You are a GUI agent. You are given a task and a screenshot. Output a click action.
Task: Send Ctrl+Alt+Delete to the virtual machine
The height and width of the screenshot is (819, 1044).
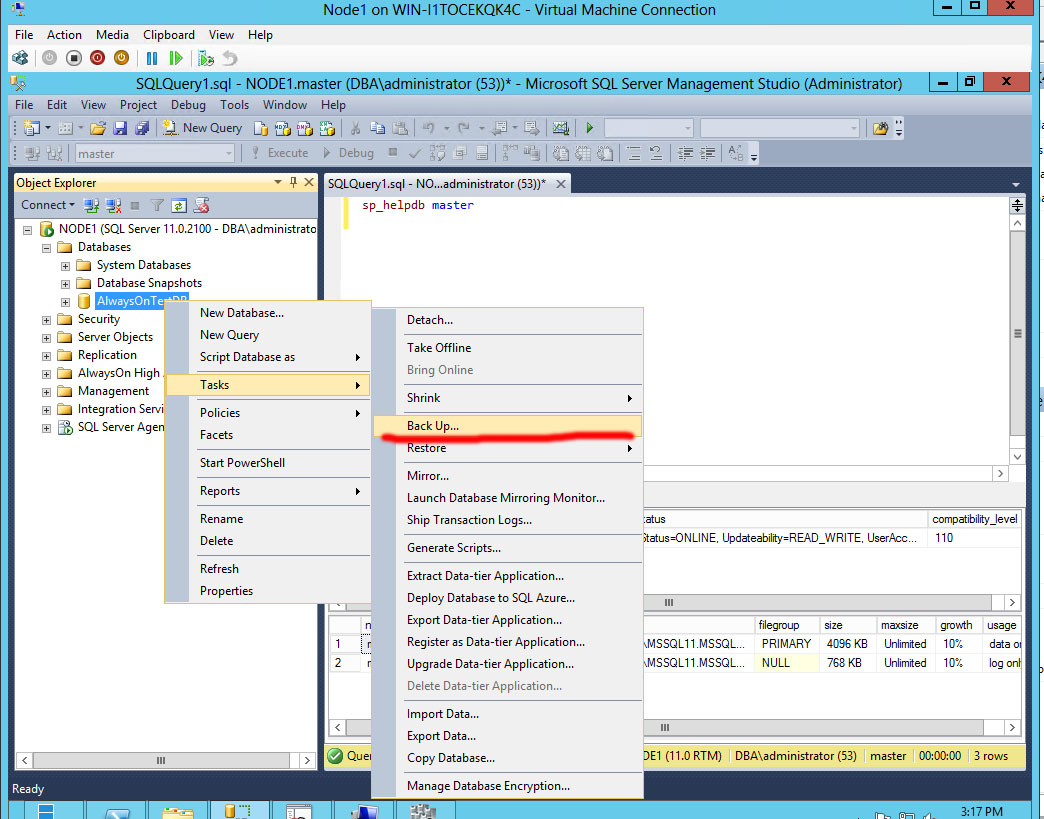20,58
